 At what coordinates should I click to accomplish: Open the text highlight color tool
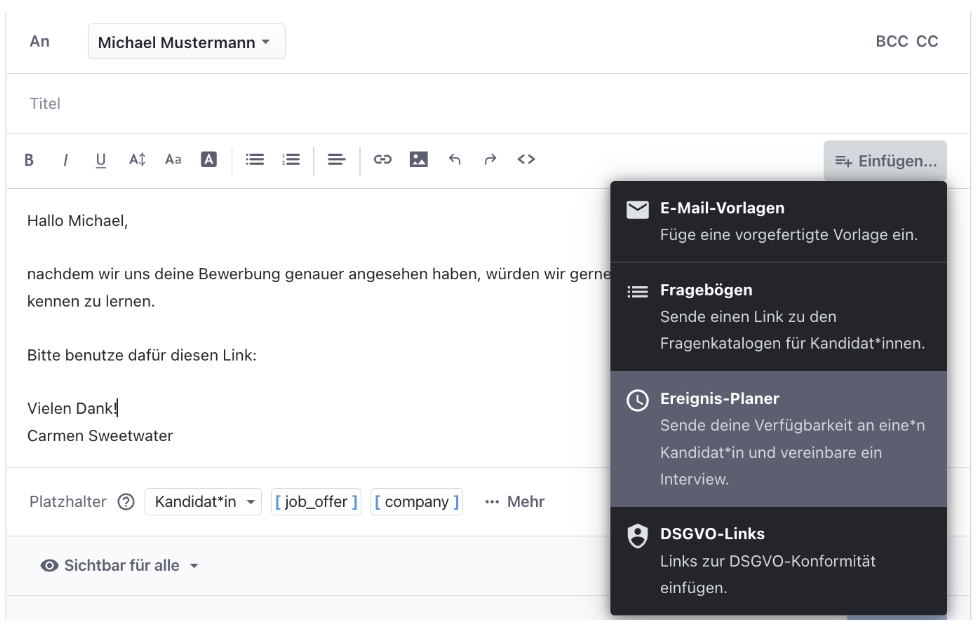[x=208, y=159]
